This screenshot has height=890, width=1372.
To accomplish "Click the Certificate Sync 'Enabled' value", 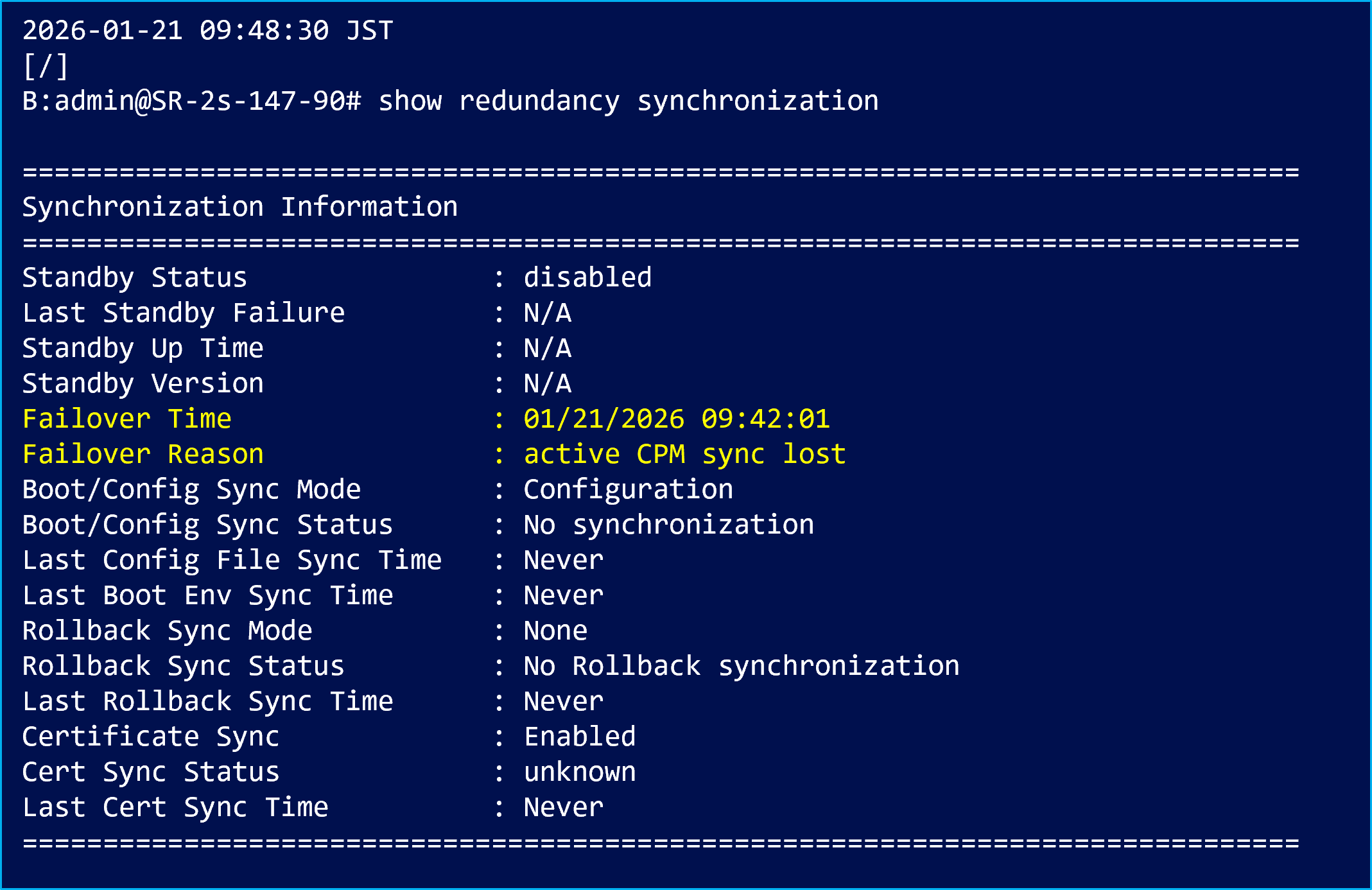I will [x=580, y=737].
